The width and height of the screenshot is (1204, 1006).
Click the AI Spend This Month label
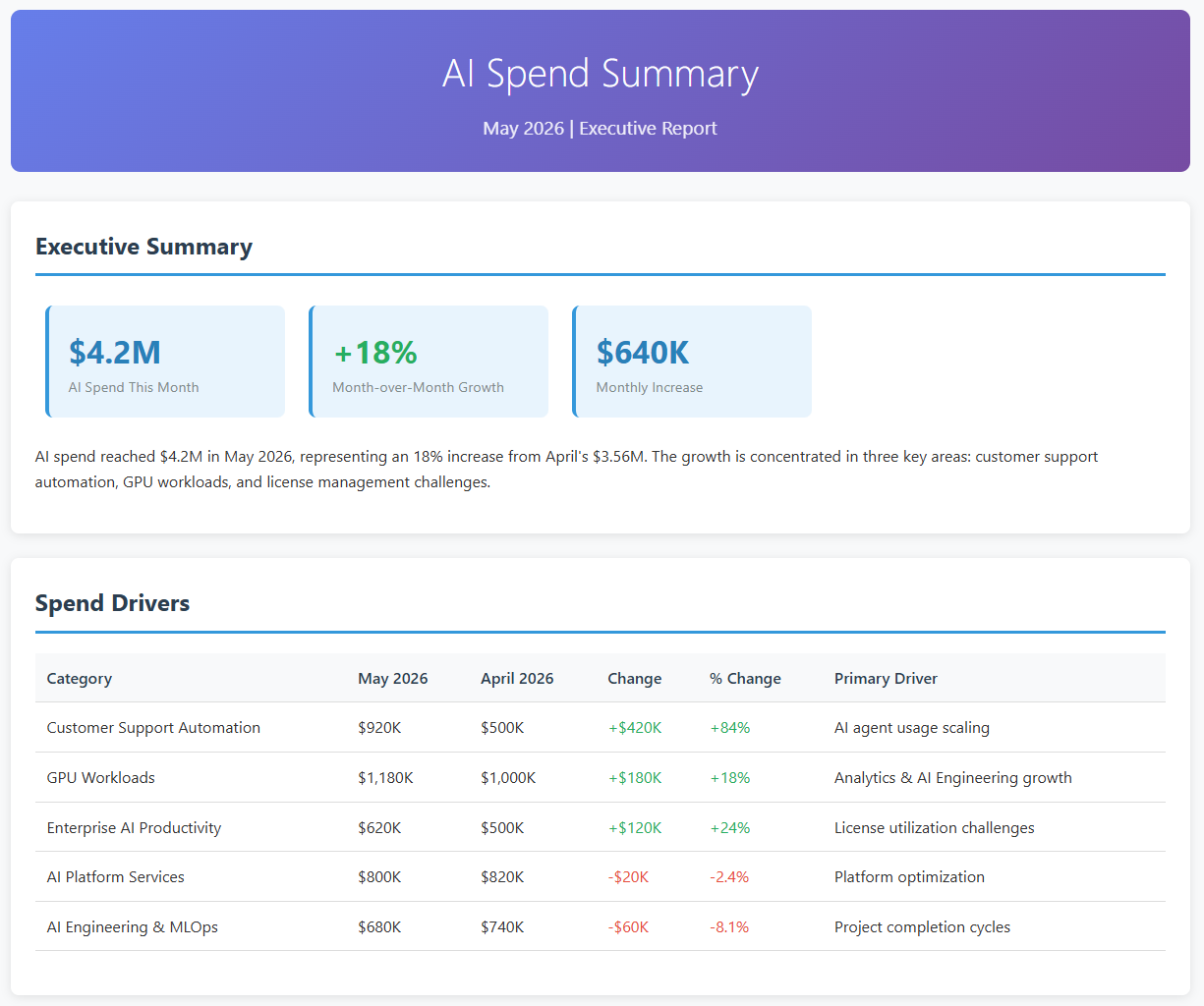(134, 387)
